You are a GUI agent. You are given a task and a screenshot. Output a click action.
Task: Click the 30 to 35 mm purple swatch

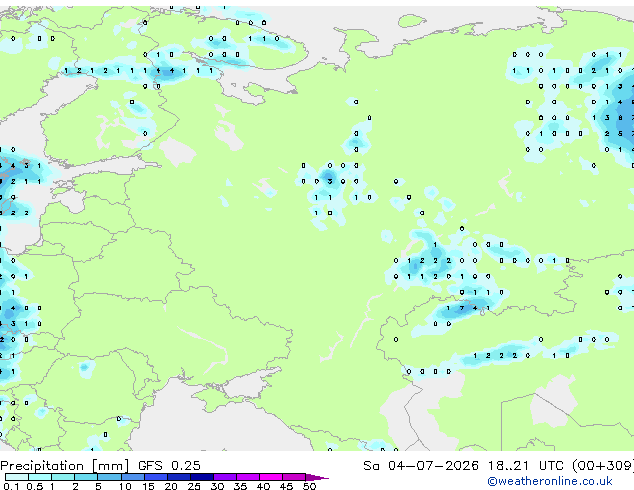tap(225, 477)
